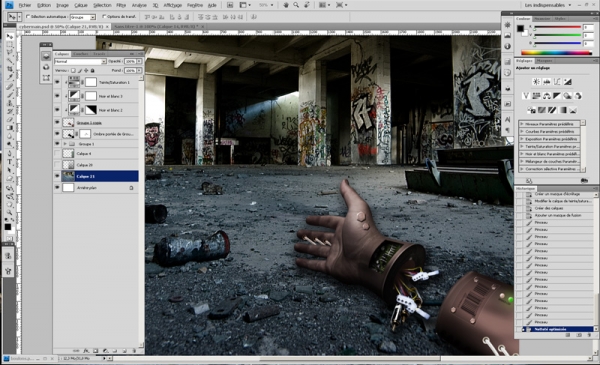Screen dimensions: 600x365
Task: Hide the Teinte/Saturation 1 layer
Action: point(57,82)
